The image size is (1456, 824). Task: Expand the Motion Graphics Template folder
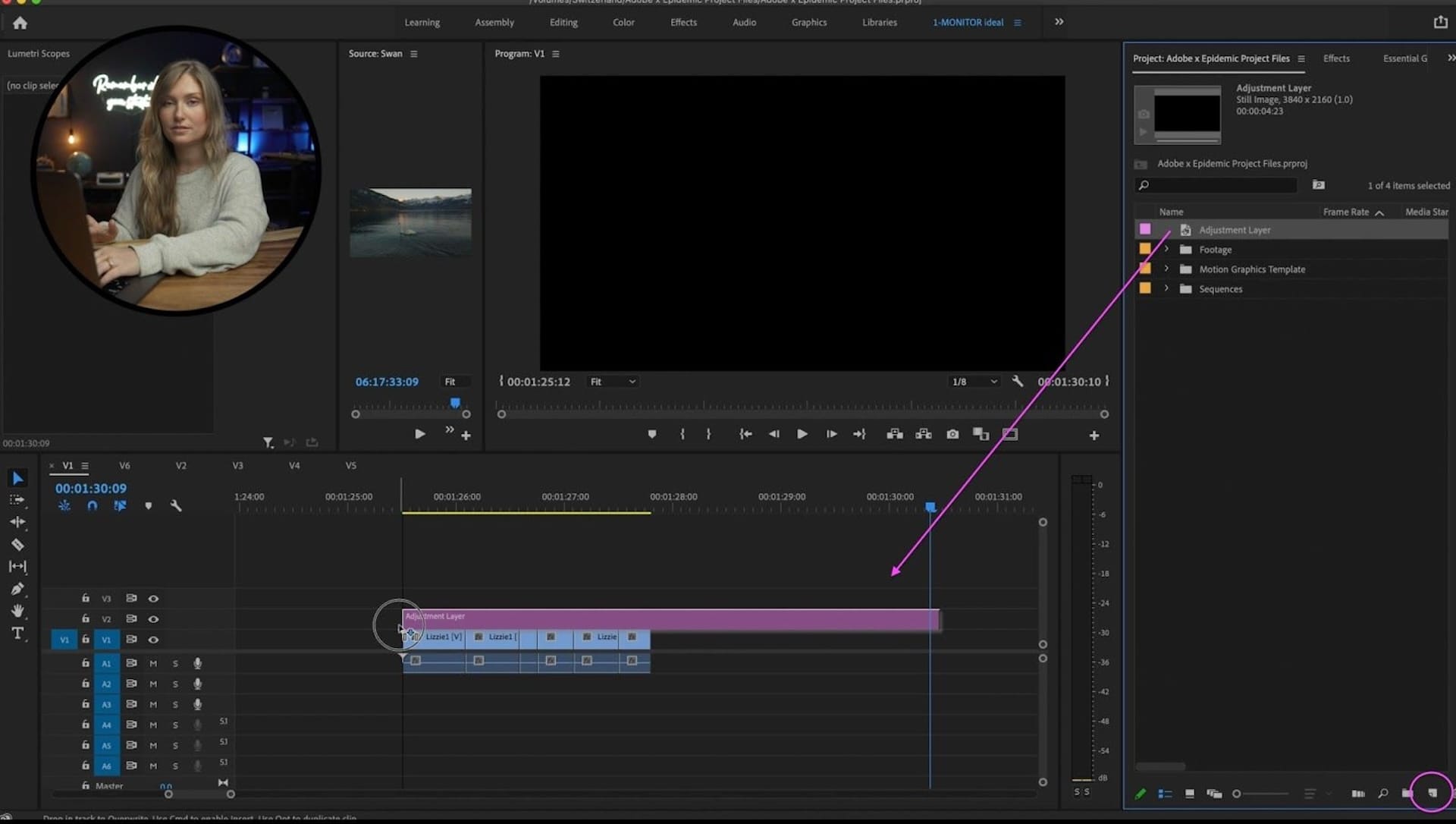click(1166, 268)
